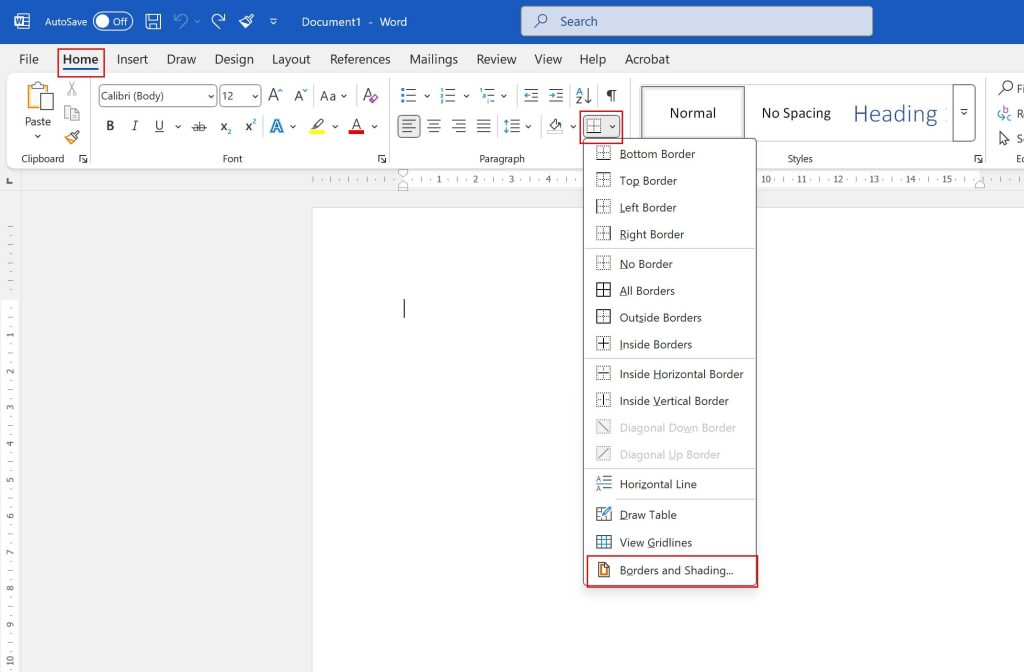Show paragraph marks with pilcrow icon
This screenshot has width=1024, height=672.
pyautogui.click(x=611, y=96)
